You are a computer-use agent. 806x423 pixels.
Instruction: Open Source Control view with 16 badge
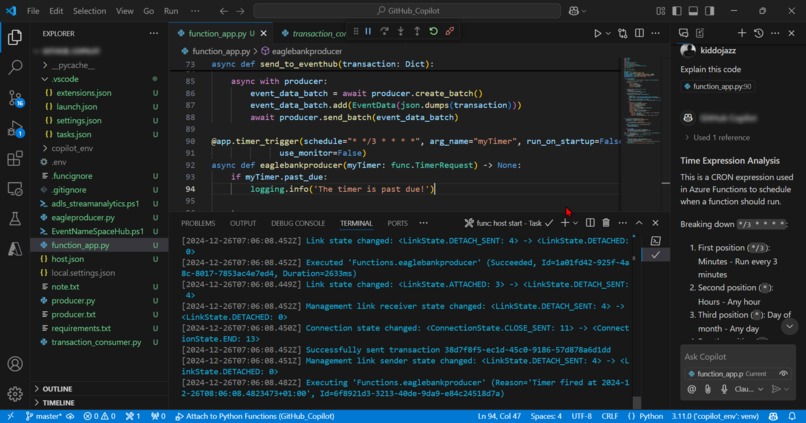pyautogui.click(x=15, y=98)
